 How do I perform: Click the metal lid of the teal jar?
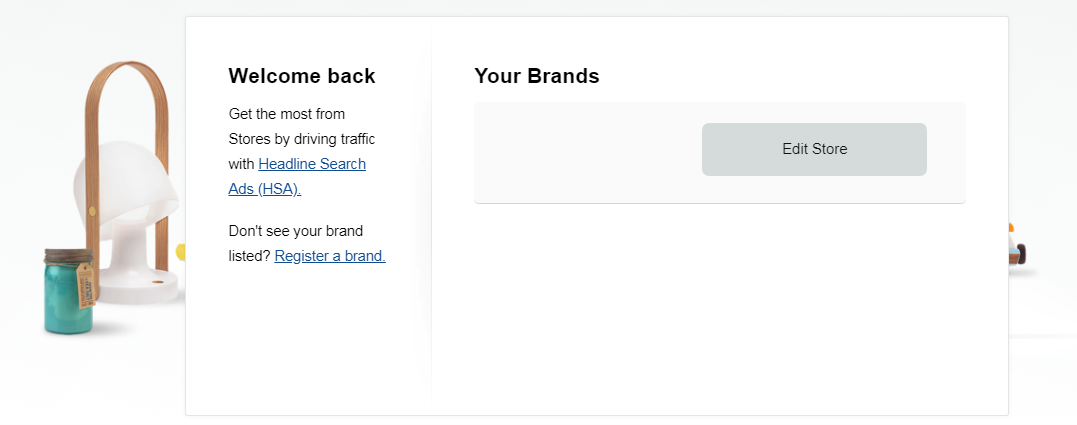(68, 256)
